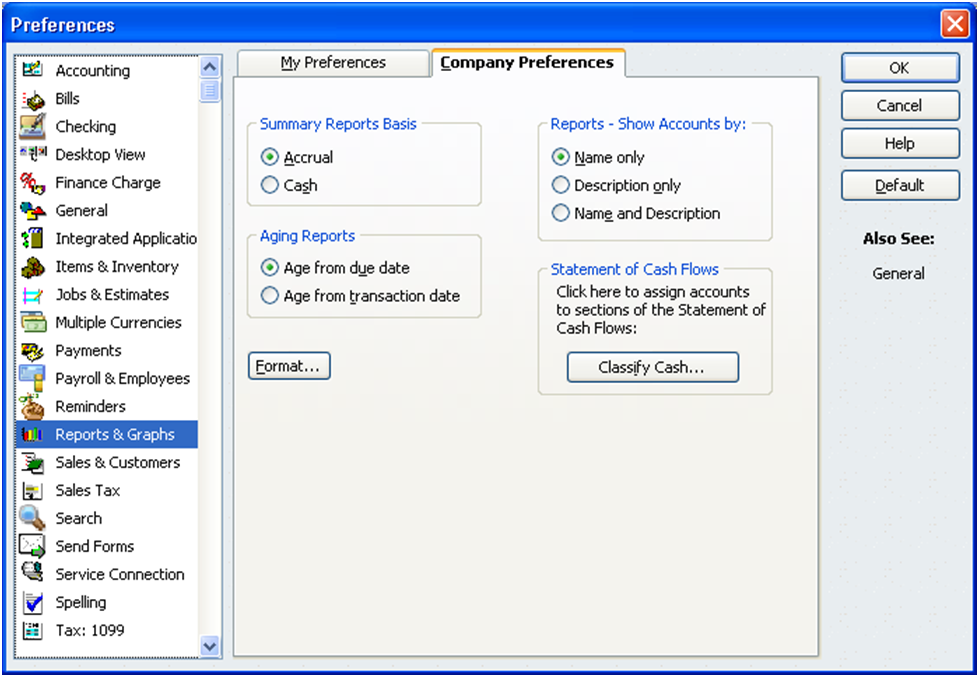979x677 pixels.
Task: Click the Classify Cash button
Action: click(652, 367)
